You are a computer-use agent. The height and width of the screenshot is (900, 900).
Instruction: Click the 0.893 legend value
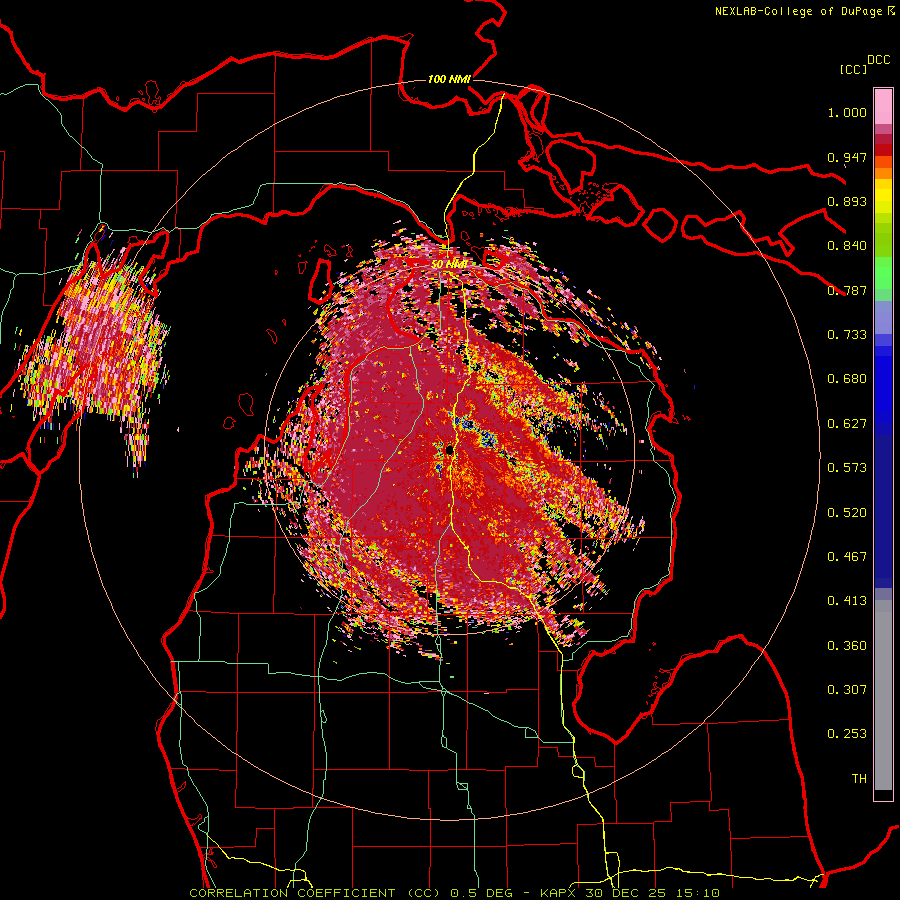click(847, 201)
